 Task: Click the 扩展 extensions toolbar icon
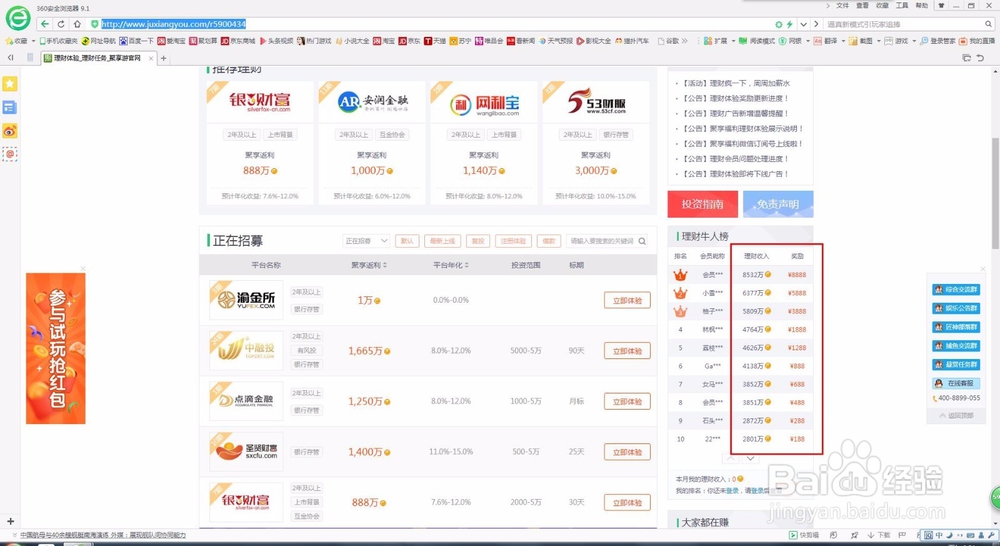(x=715, y=41)
